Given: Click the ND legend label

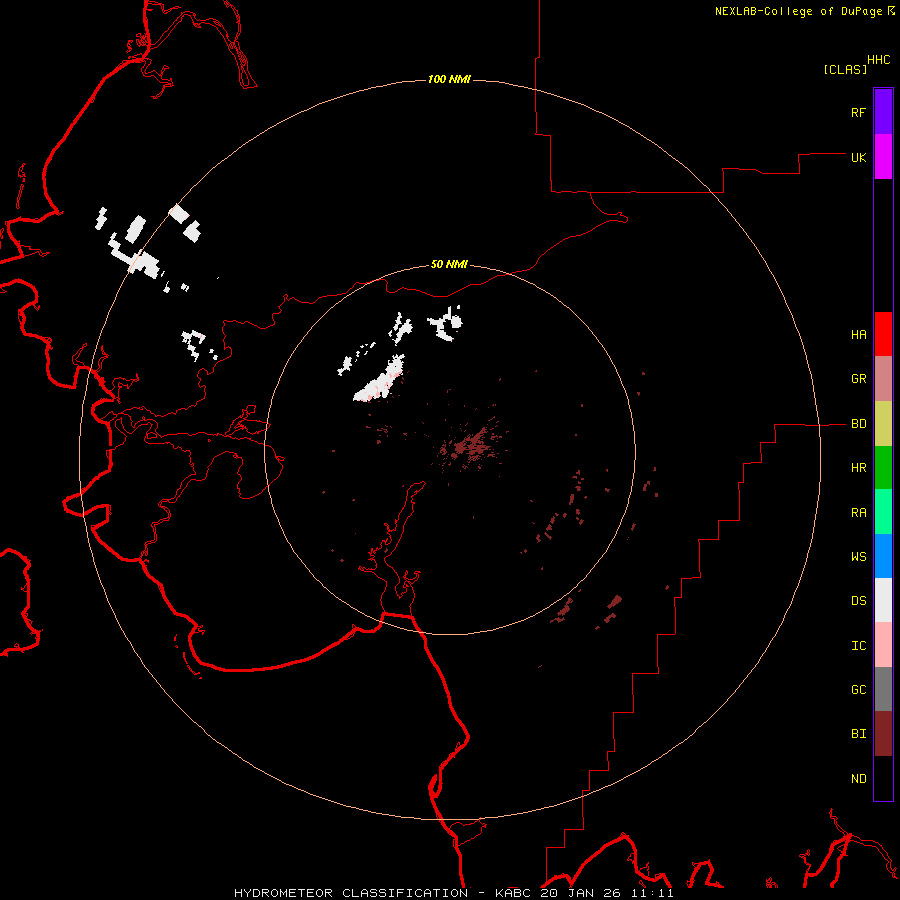Looking at the screenshot, I should pyautogui.click(x=858, y=779).
